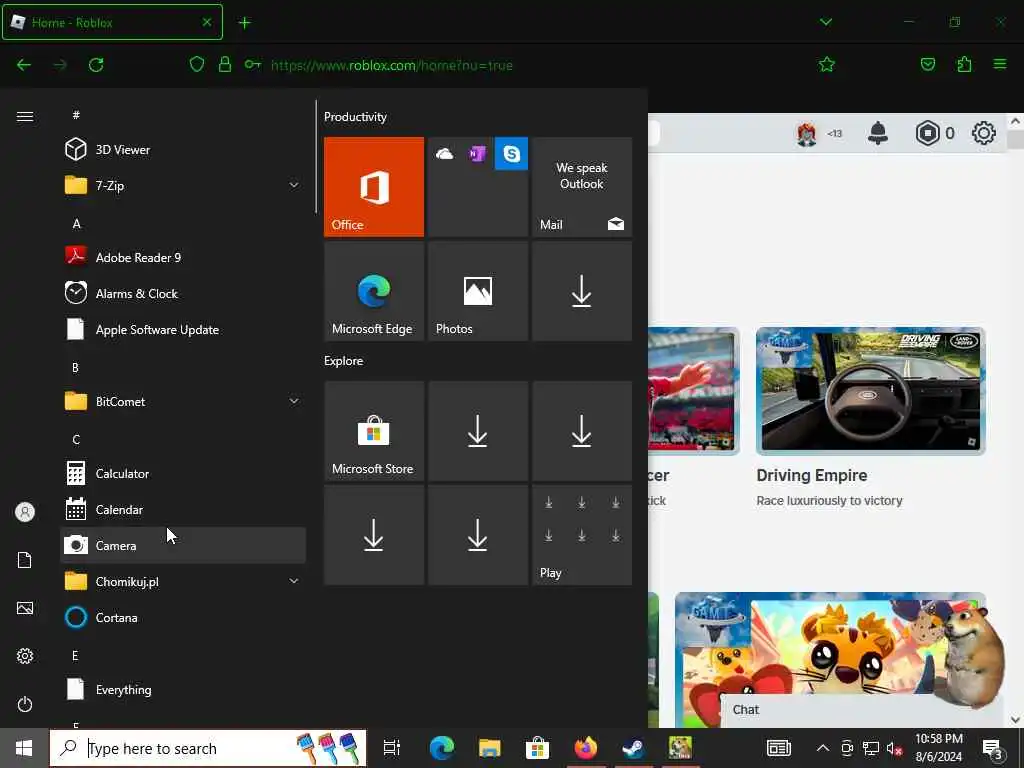
Task: Open the Skype tile in Productivity group
Action: (511, 153)
